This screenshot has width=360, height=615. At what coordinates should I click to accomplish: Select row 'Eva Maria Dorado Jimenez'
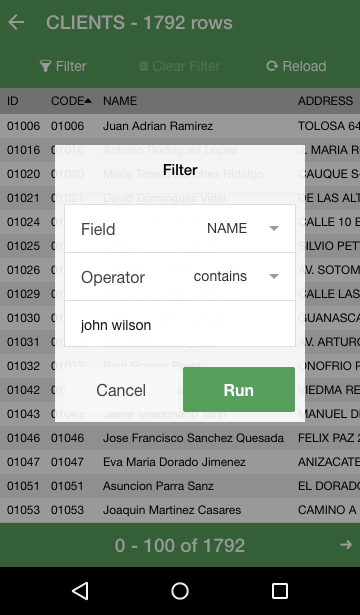(180, 462)
